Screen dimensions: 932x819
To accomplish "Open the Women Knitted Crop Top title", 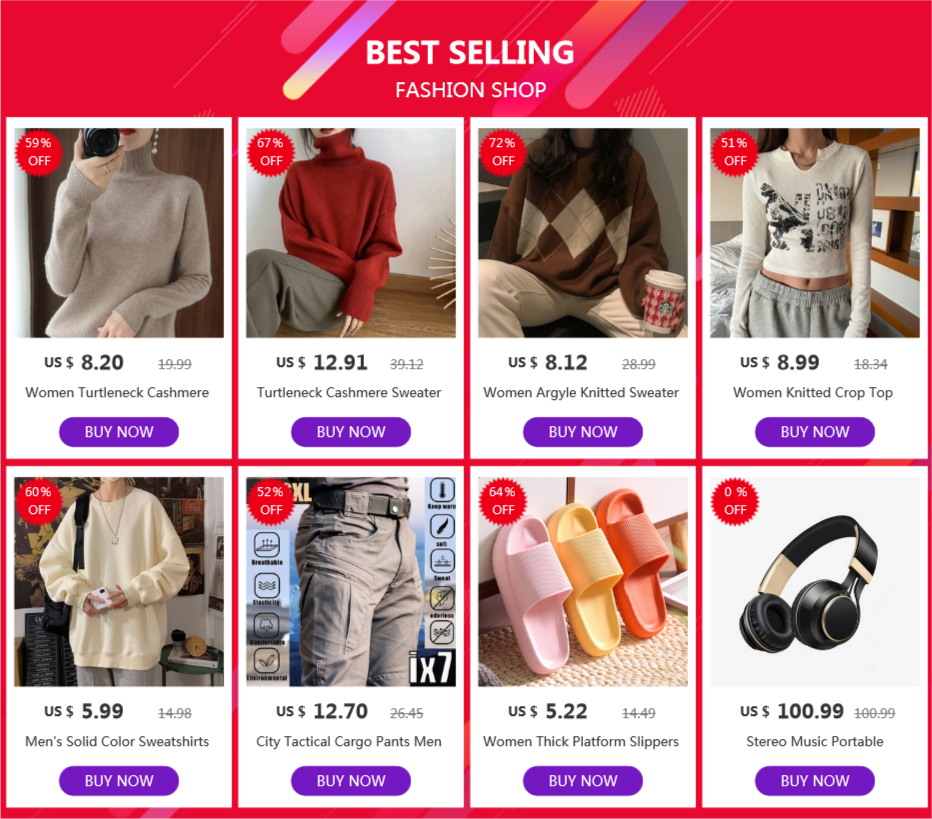I will tap(813, 393).
